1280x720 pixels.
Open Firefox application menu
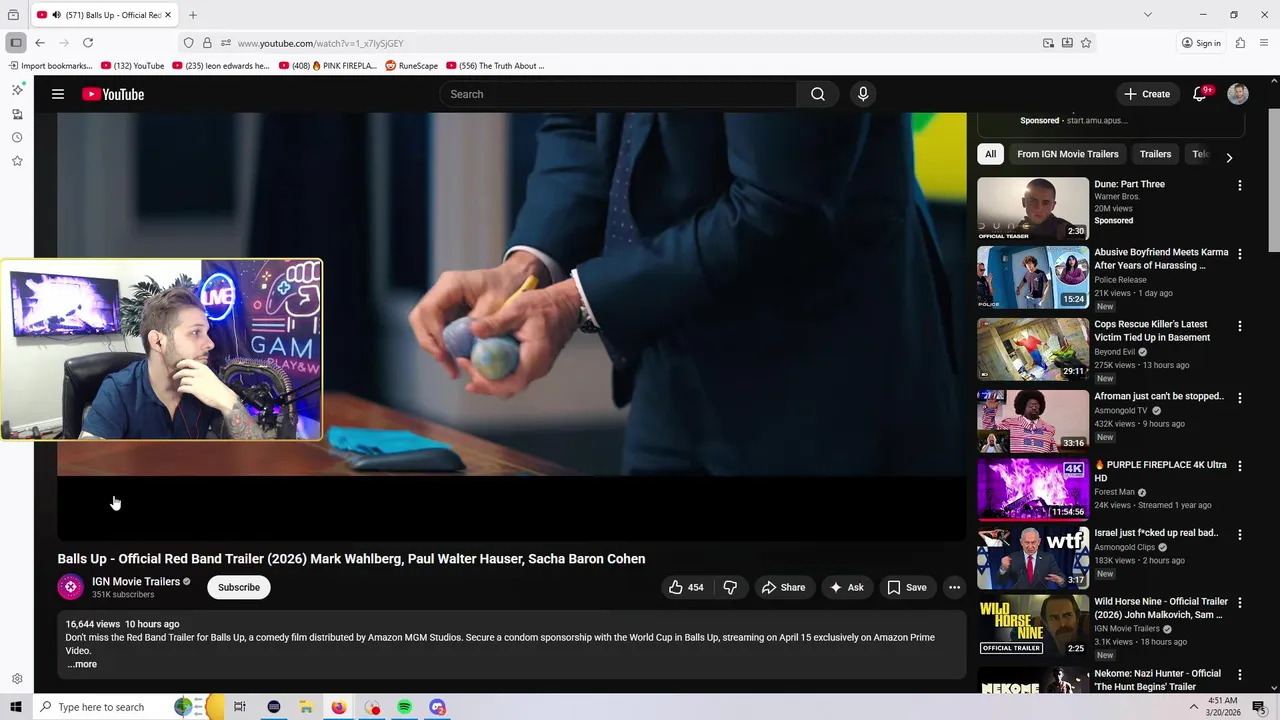1265,43
